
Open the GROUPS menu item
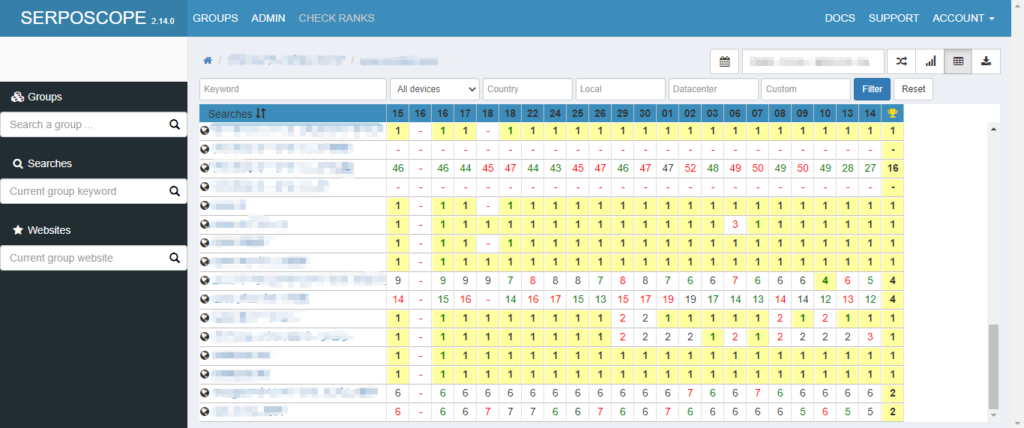215,18
